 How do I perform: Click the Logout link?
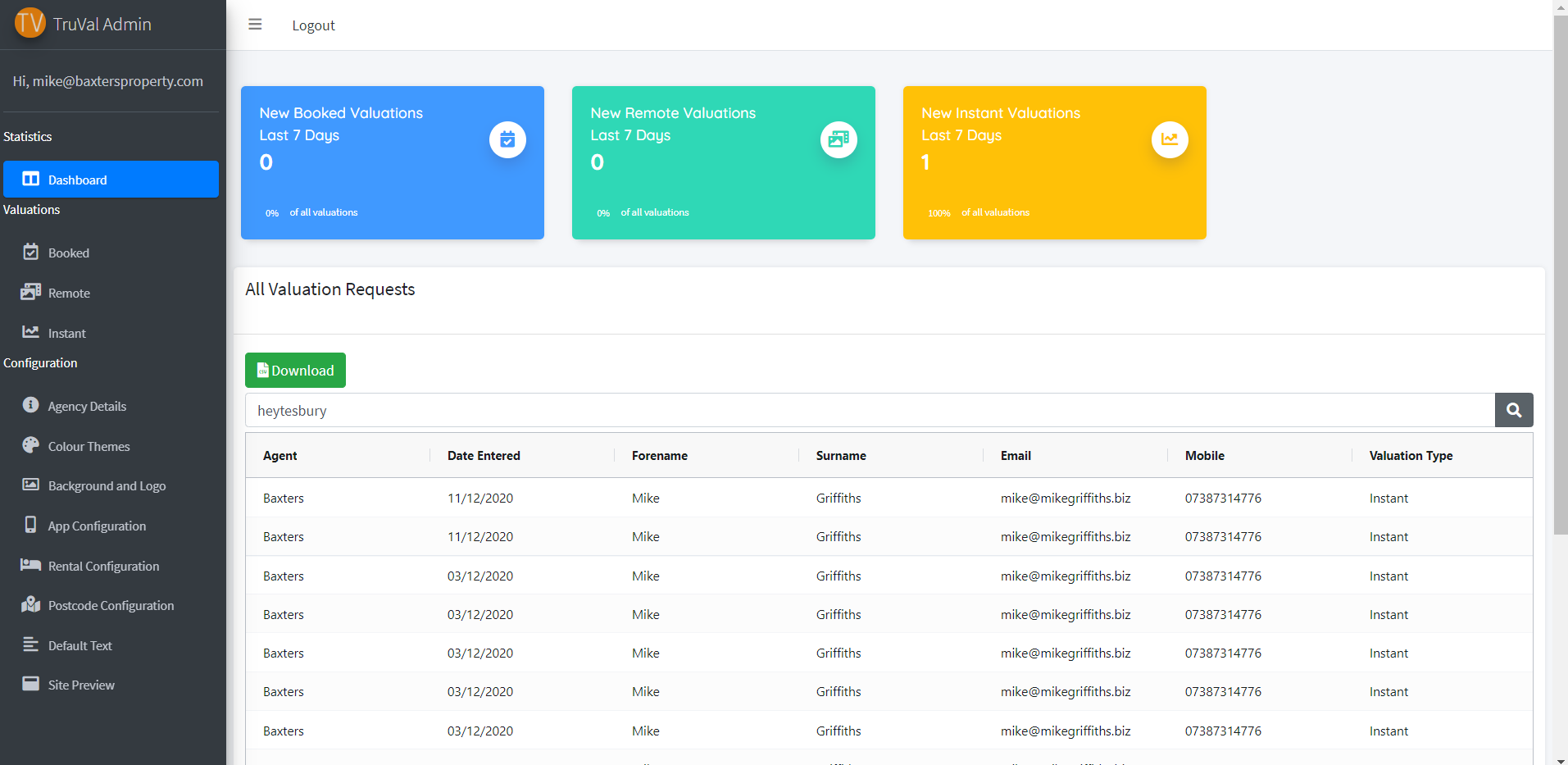313,25
